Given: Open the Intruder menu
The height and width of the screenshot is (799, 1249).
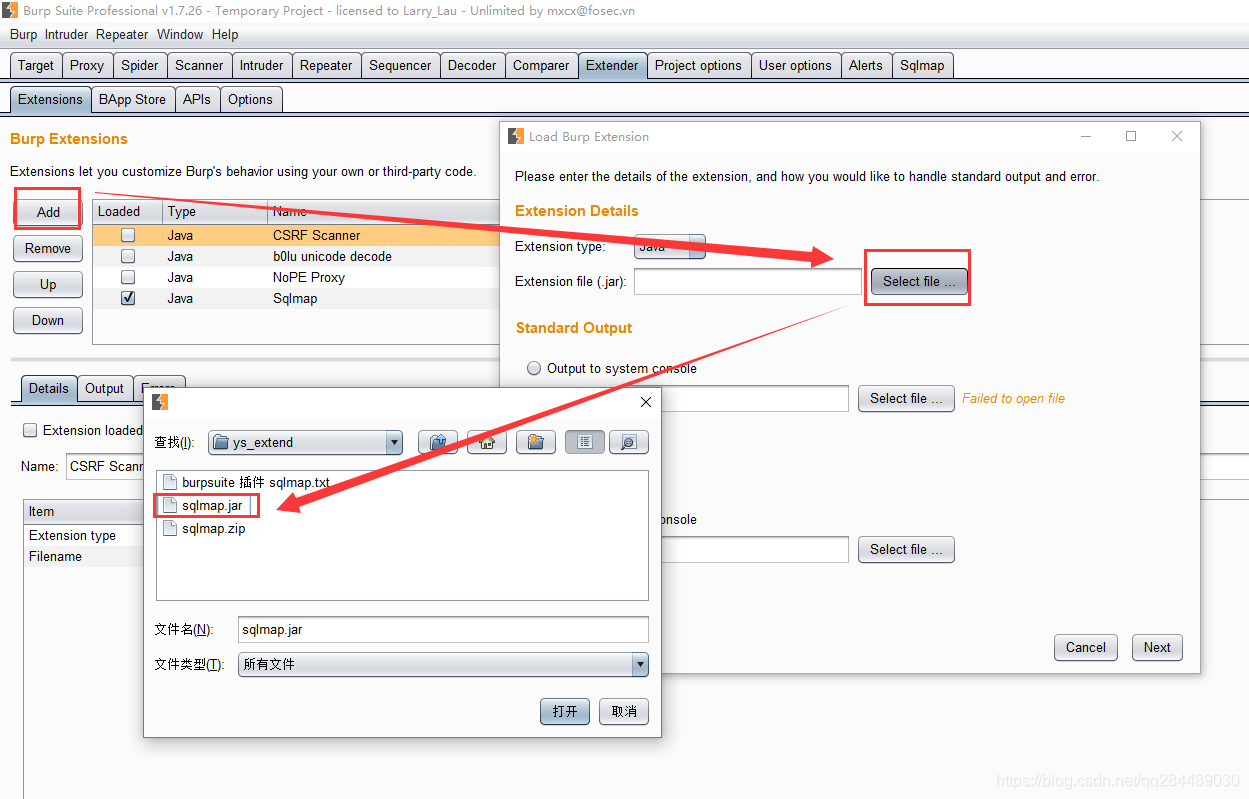Looking at the screenshot, I should pyautogui.click(x=67, y=34).
